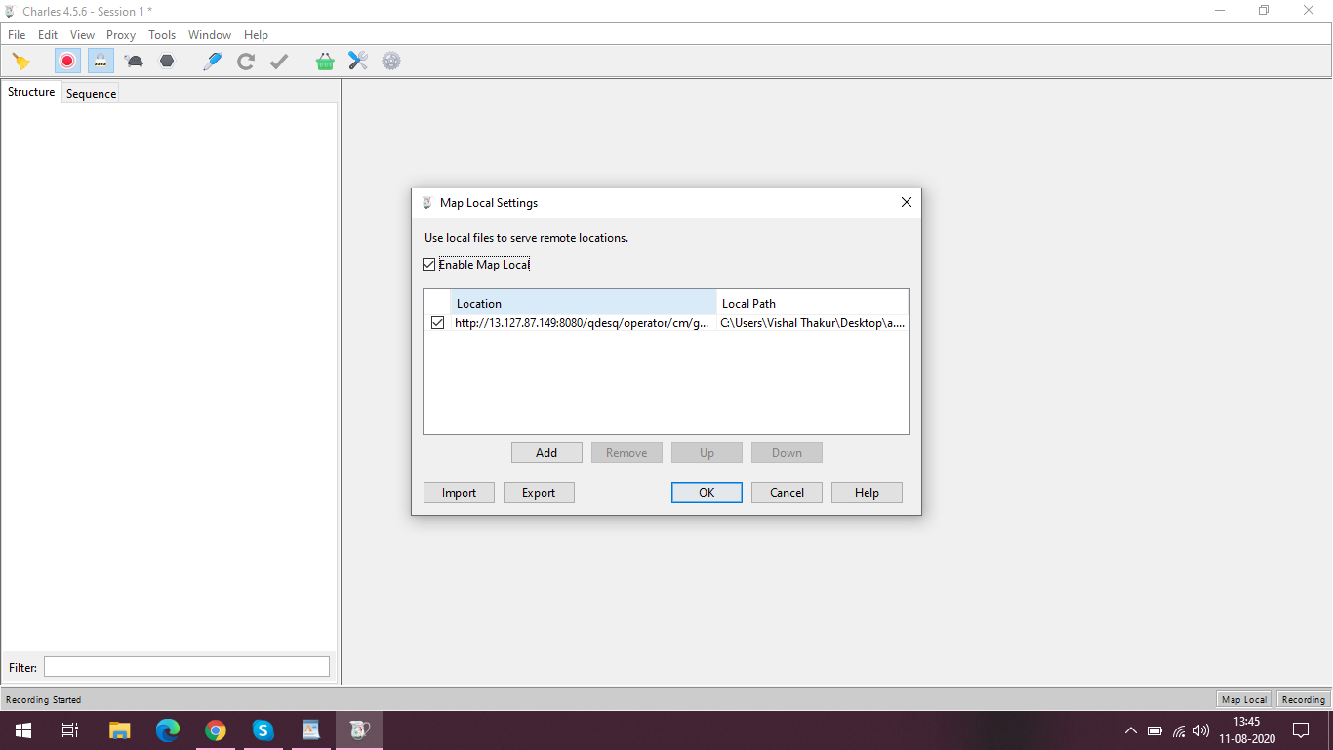The height and width of the screenshot is (750, 1333).
Task: Uncheck the Enable Map Local checkbox
Action: [429, 265]
